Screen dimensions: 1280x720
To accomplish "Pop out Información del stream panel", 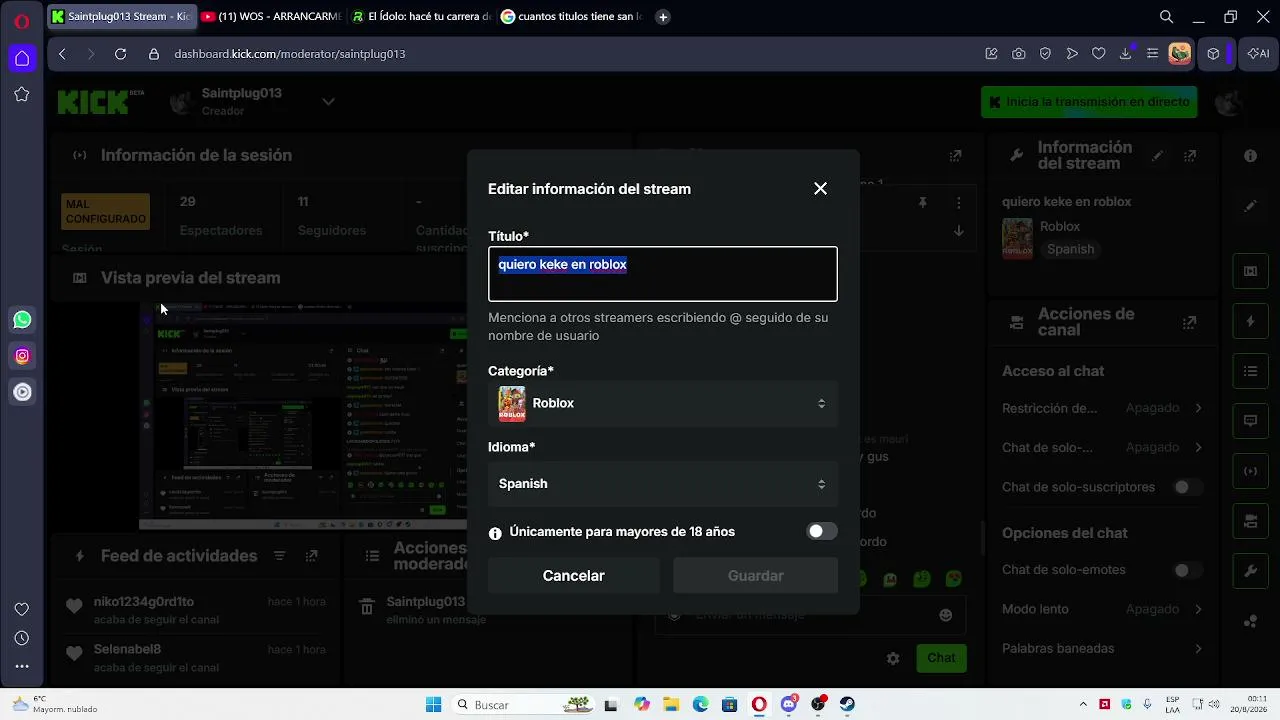I will point(1190,156).
